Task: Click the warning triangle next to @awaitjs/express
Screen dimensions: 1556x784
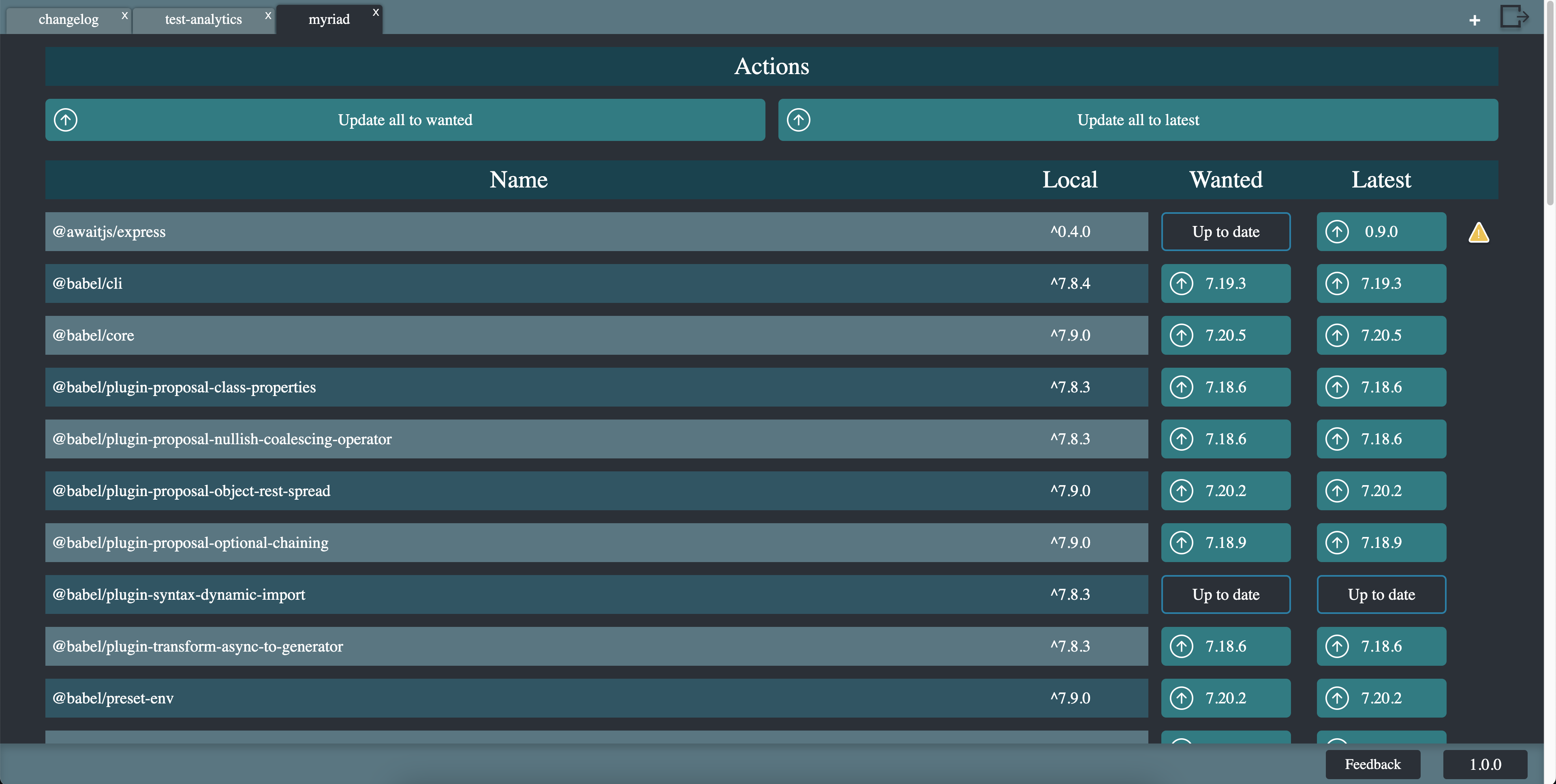Action: click(1478, 232)
